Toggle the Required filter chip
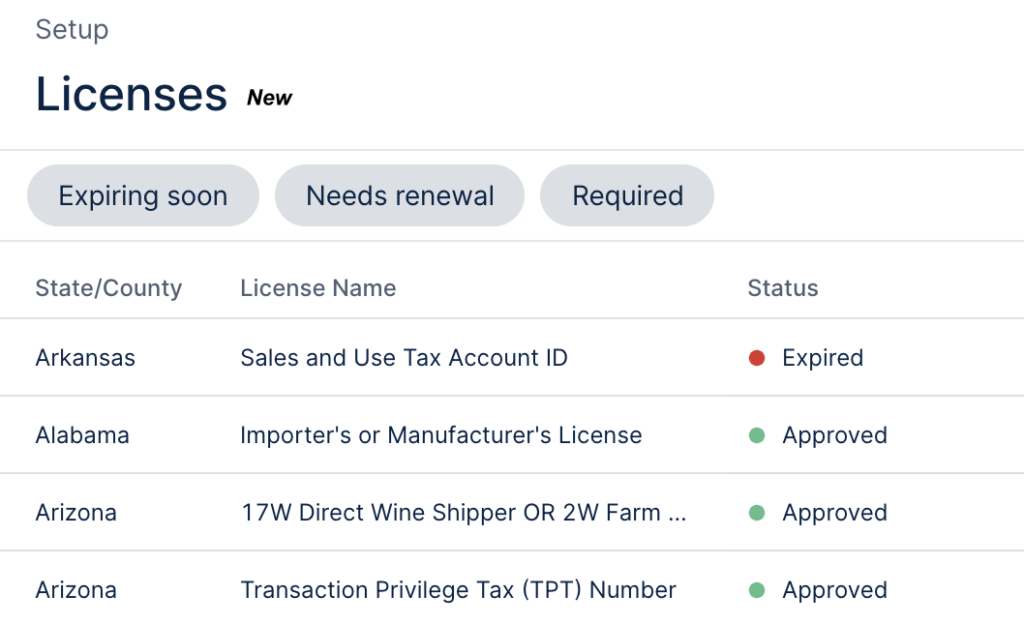1024x625 pixels. point(627,196)
